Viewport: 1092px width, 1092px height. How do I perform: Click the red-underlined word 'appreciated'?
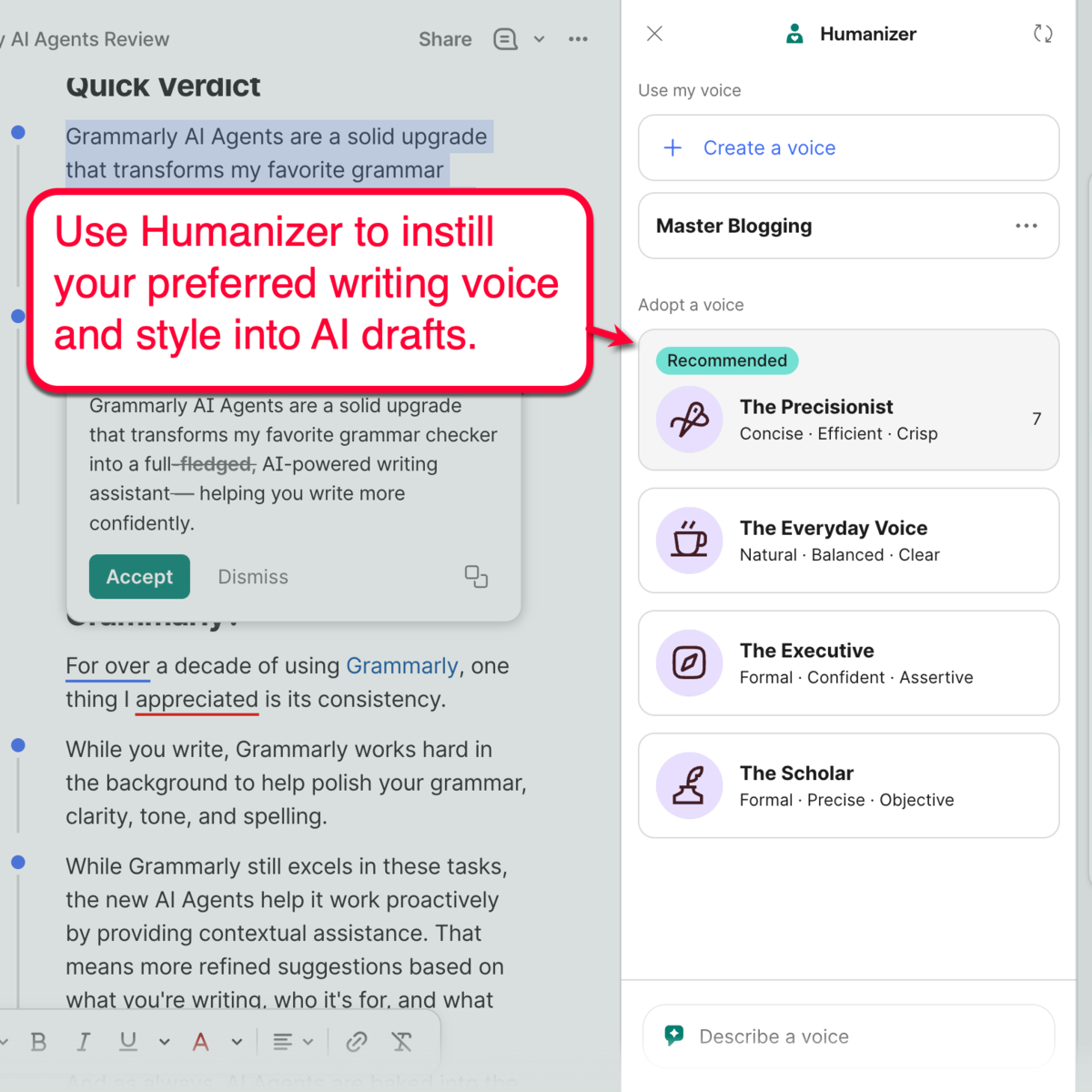(x=197, y=700)
